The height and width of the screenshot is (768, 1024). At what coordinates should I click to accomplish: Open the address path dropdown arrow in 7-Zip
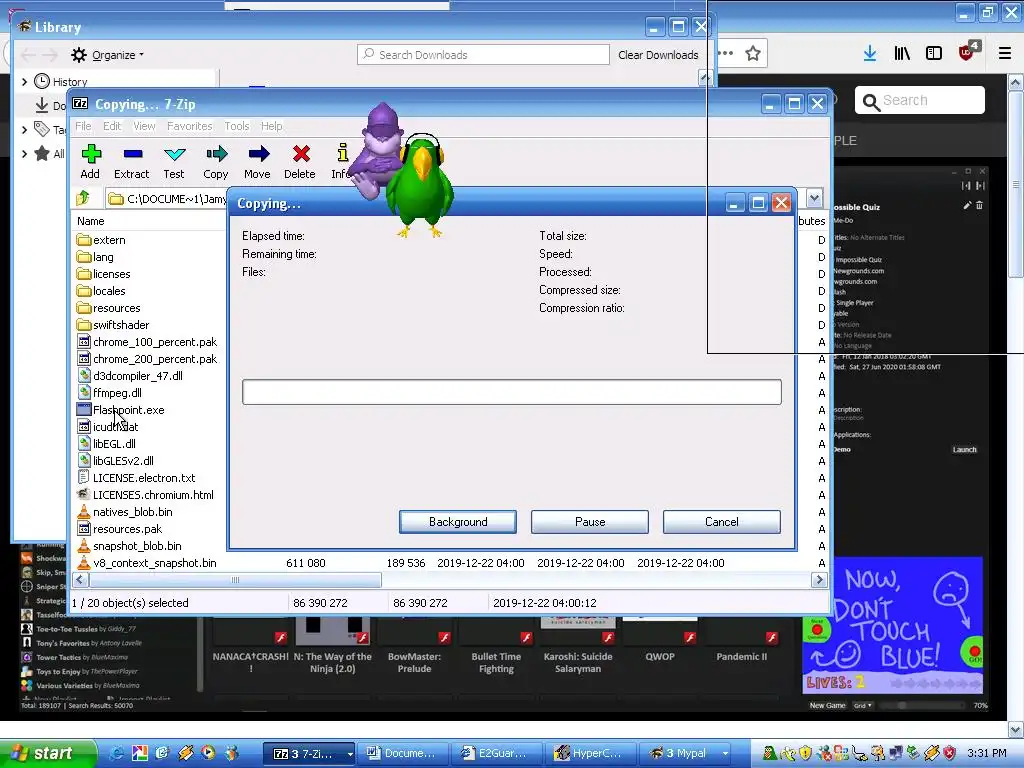814,198
